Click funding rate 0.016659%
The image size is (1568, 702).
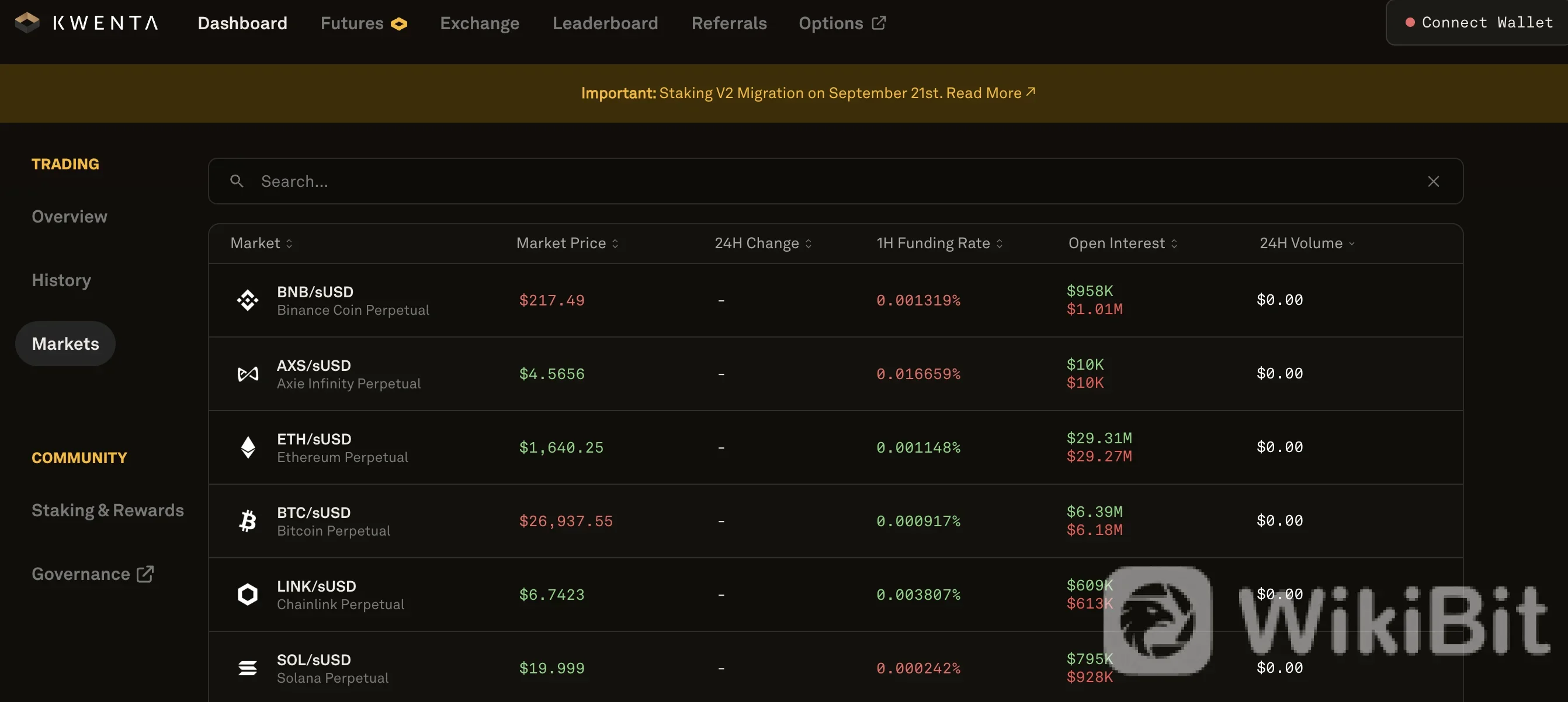click(x=918, y=374)
